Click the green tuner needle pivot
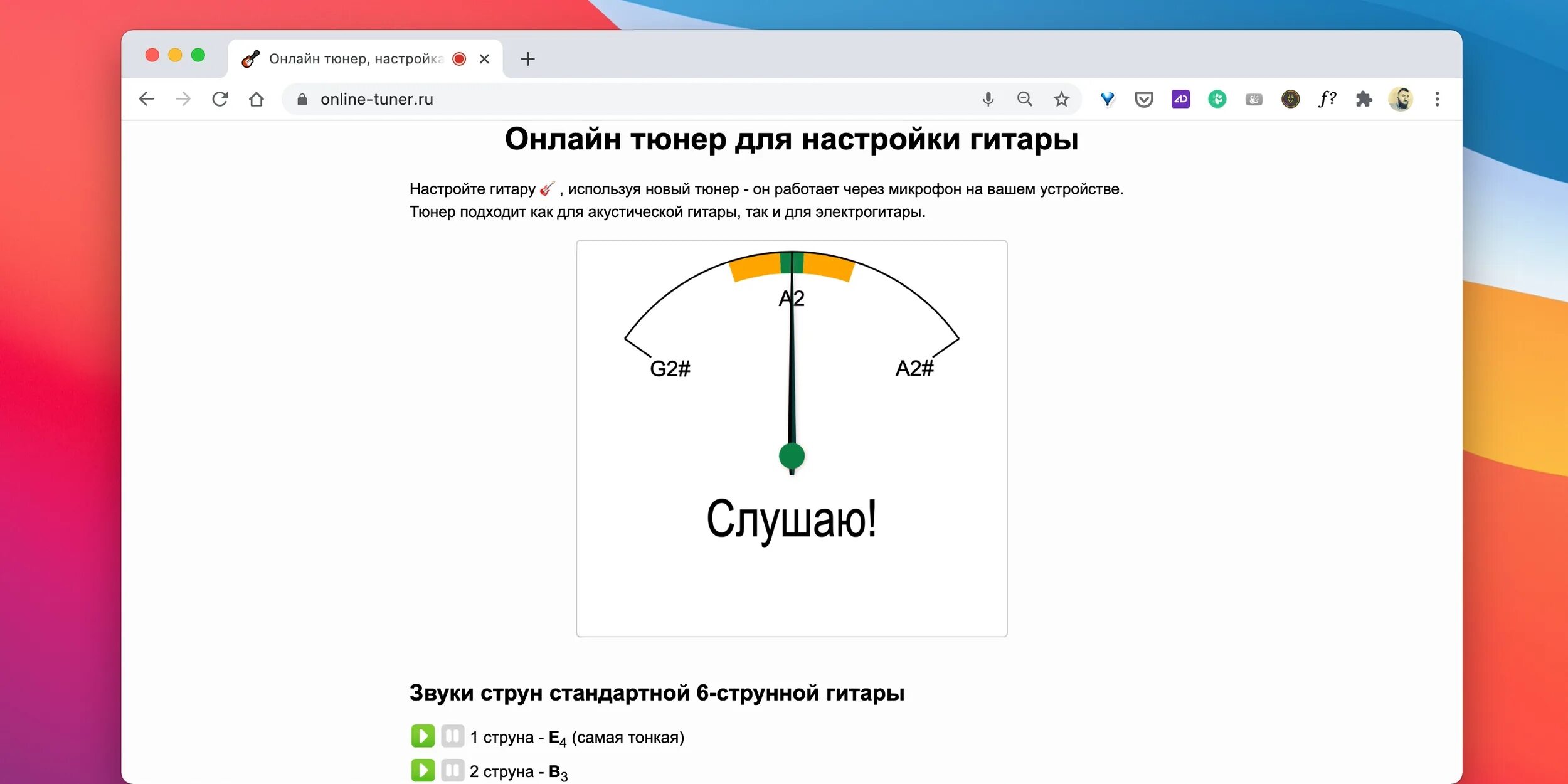Viewport: 1568px width, 784px height. point(792,456)
